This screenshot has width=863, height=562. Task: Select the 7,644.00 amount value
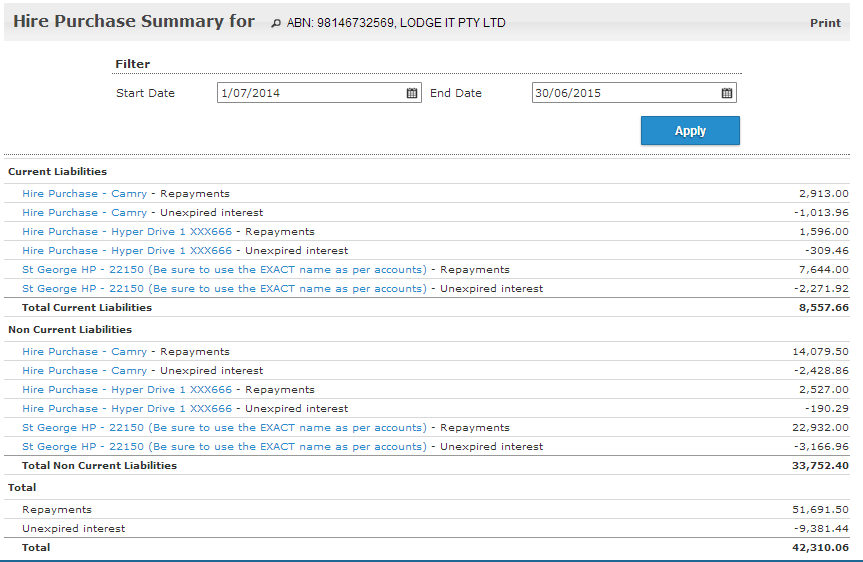(x=824, y=270)
